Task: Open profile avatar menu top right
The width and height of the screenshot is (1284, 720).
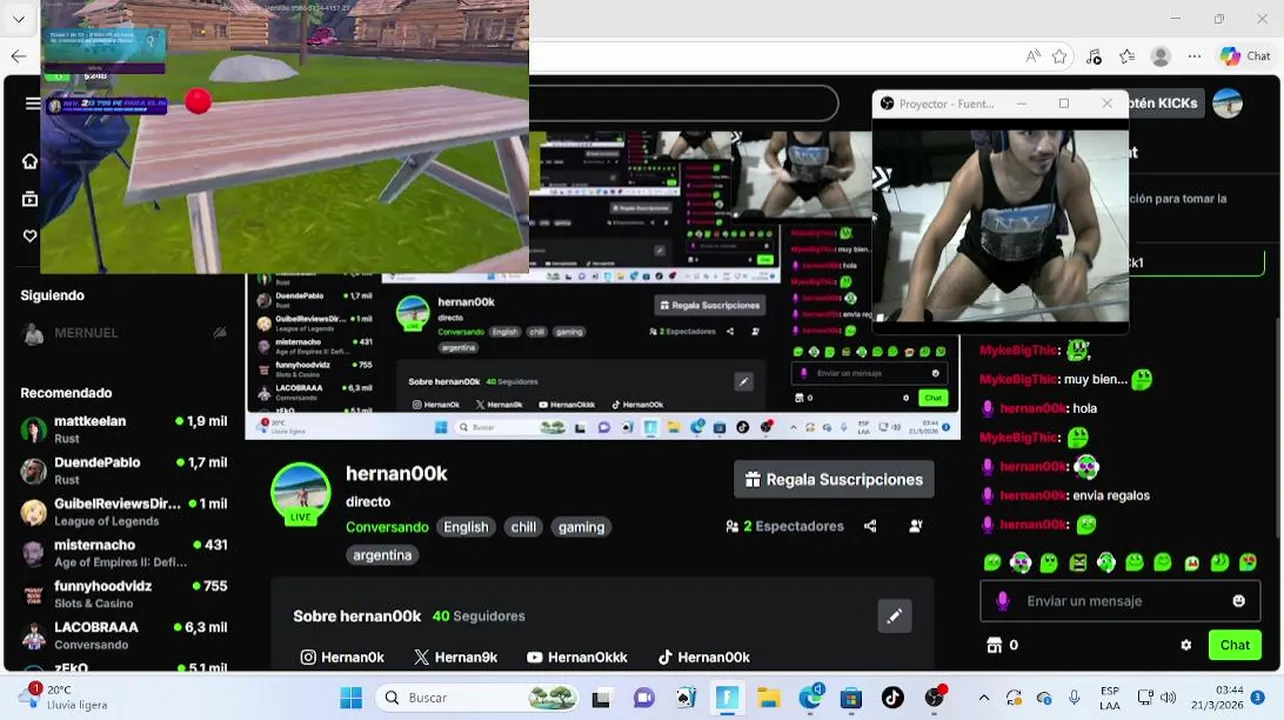Action: (x=1227, y=103)
